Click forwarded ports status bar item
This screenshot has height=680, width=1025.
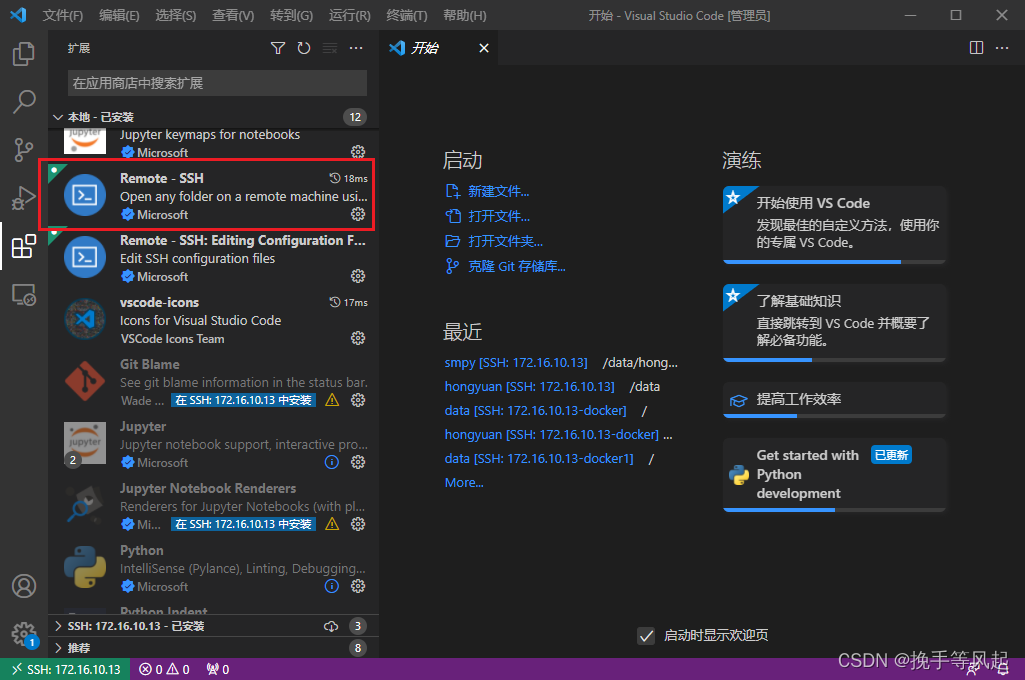point(218,670)
